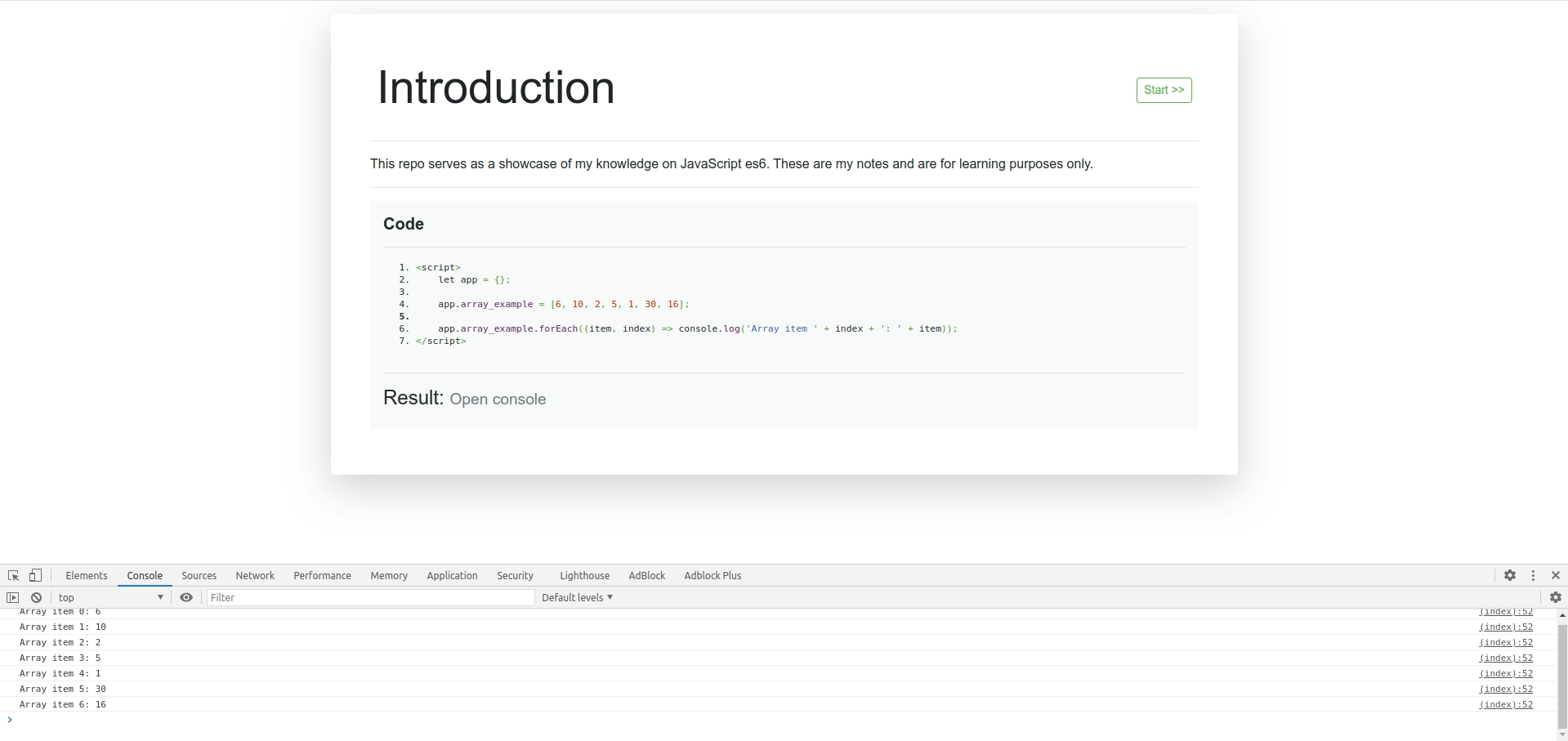
Task: Open the top JavaScript context dropdown
Action: point(110,598)
